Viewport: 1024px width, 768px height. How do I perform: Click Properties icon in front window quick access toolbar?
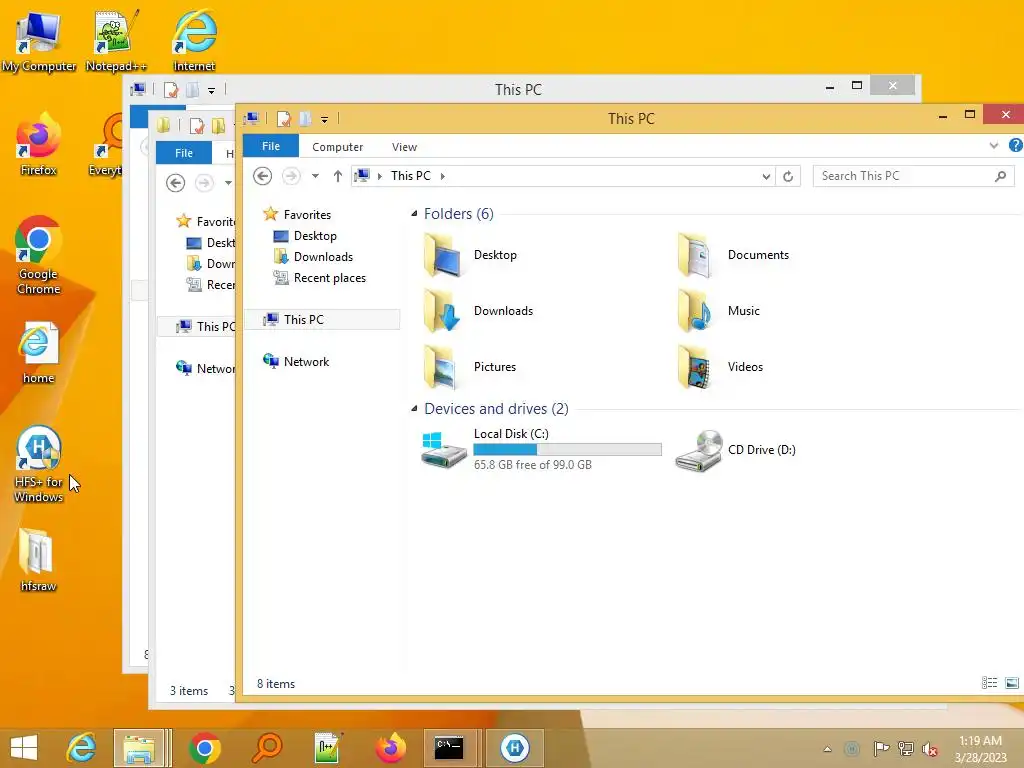point(283,119)
